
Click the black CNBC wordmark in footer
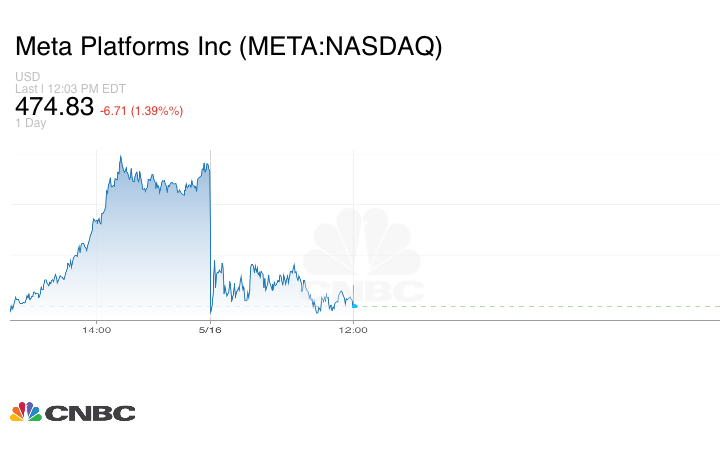coord(90,413)
